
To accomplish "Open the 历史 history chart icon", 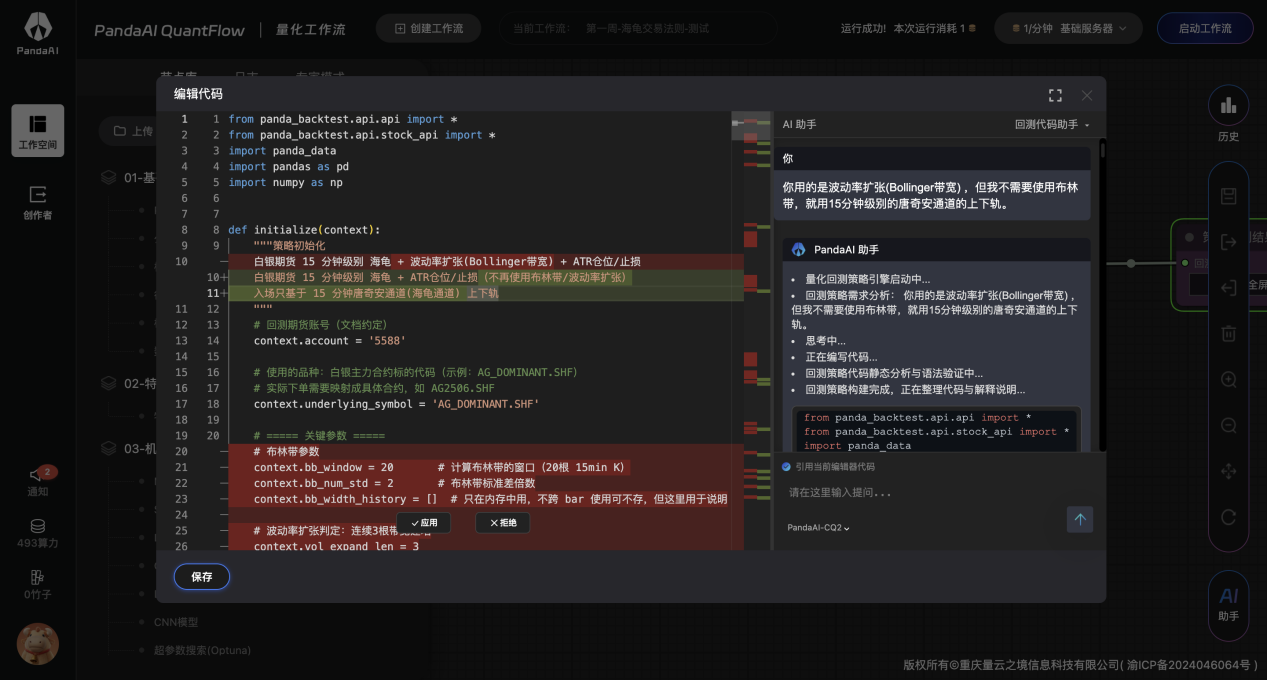I will 1228,104.
